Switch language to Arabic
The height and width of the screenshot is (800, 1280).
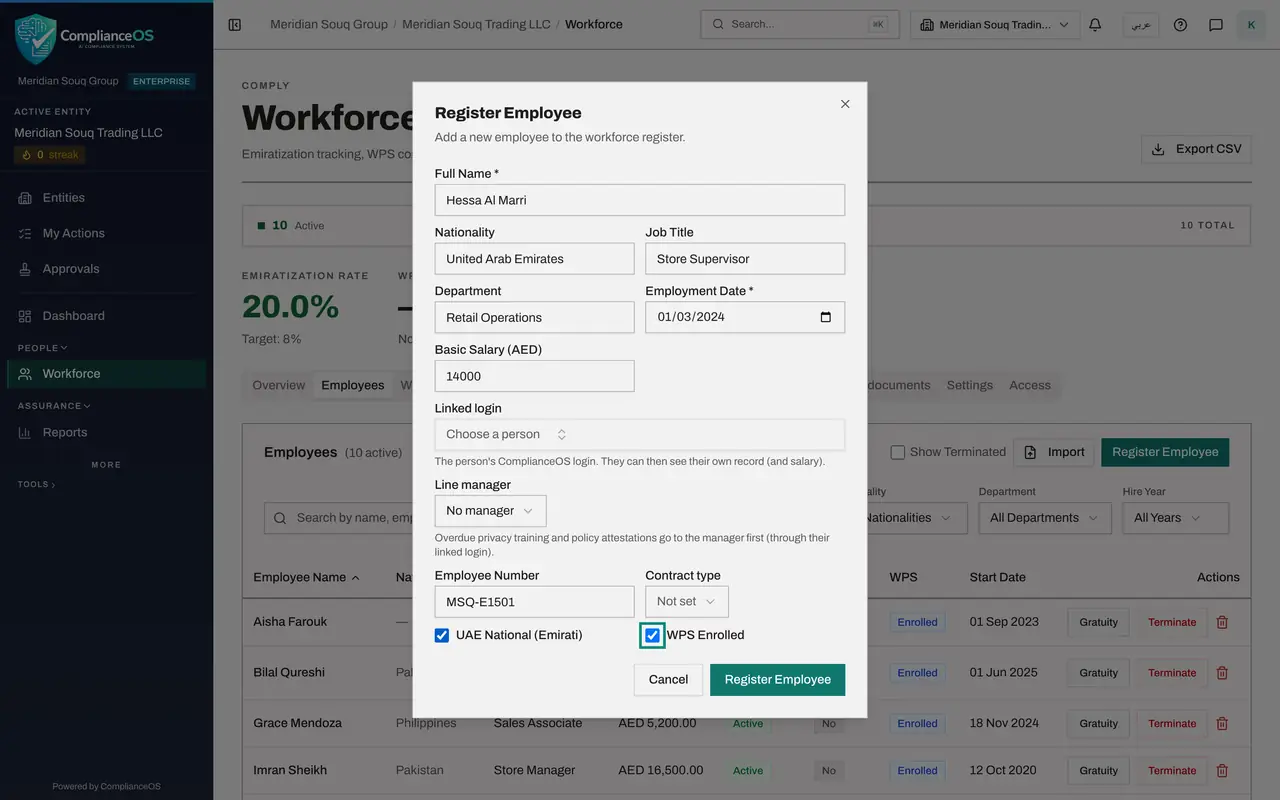(x=1141, y=25)
